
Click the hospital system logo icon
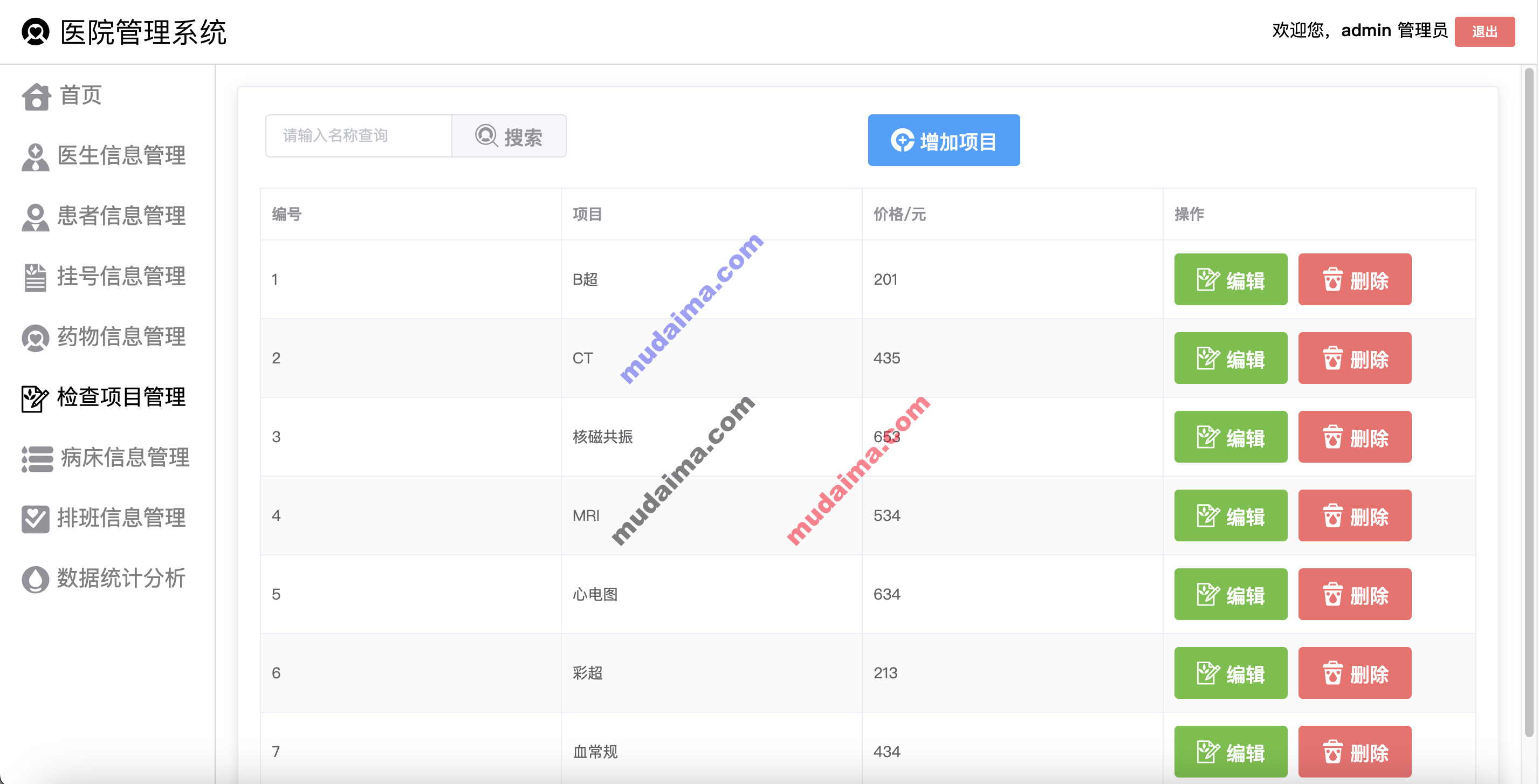point(35,32)
